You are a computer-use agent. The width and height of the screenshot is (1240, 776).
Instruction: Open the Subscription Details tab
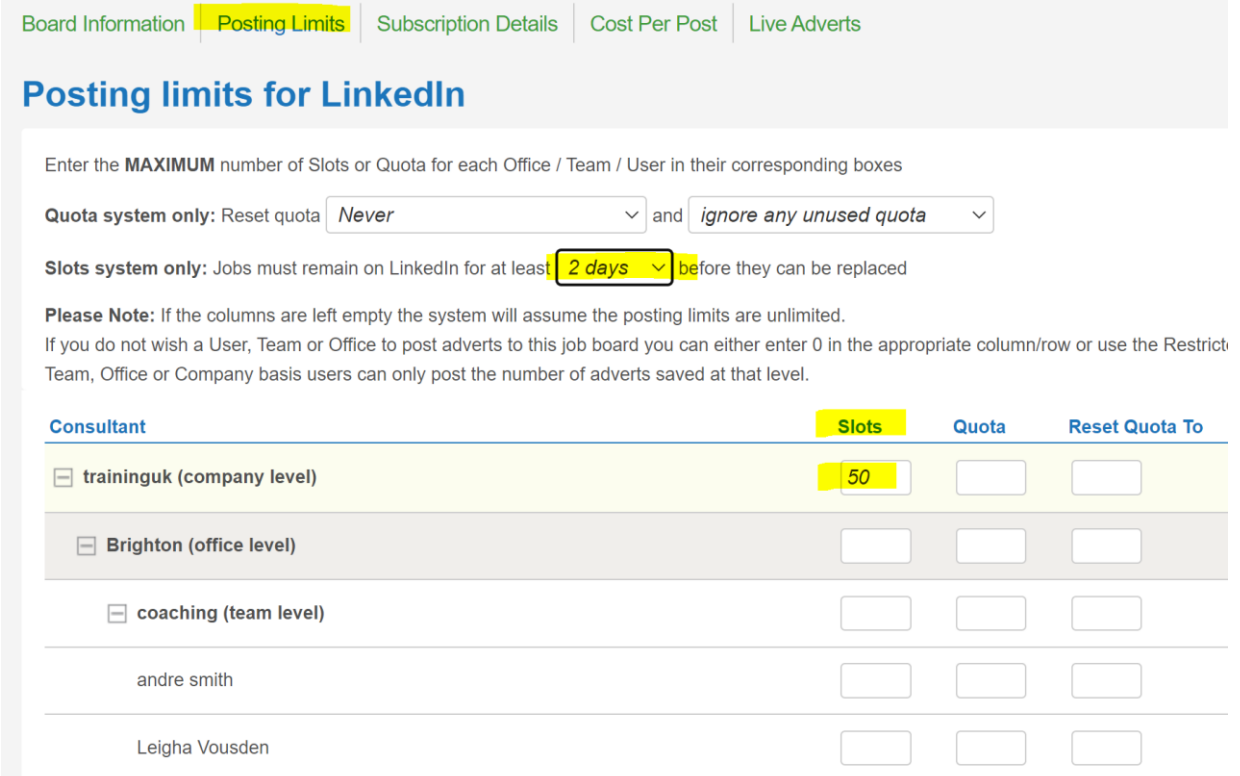(x=467, y=24)
